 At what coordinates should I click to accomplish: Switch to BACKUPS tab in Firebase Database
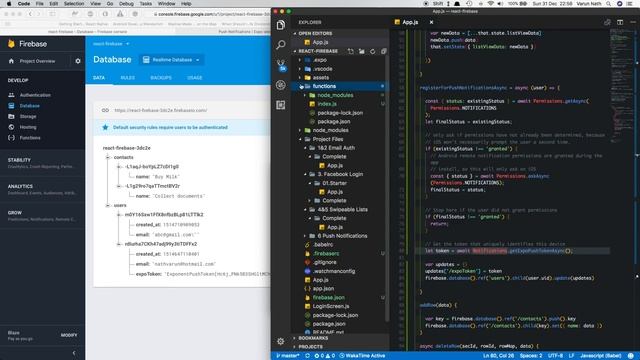[x=161, y=78]
